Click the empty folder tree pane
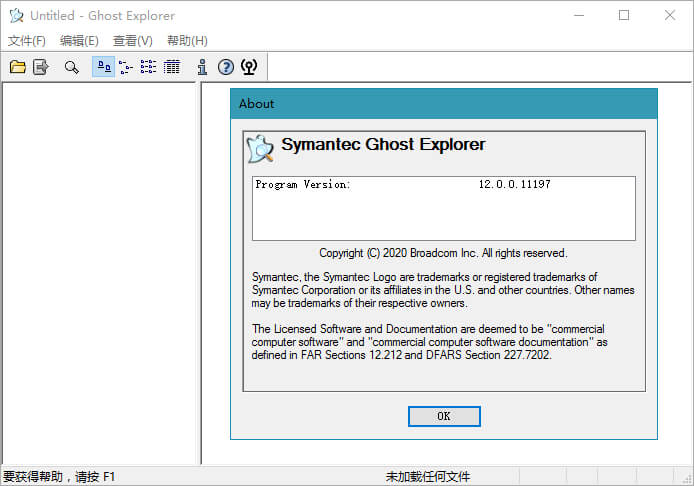 (99, 273)
